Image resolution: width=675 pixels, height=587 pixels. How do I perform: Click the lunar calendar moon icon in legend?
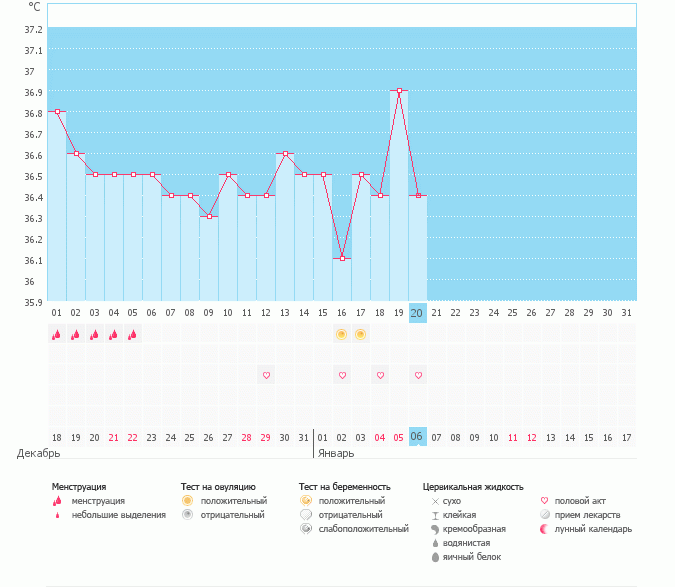544,529
